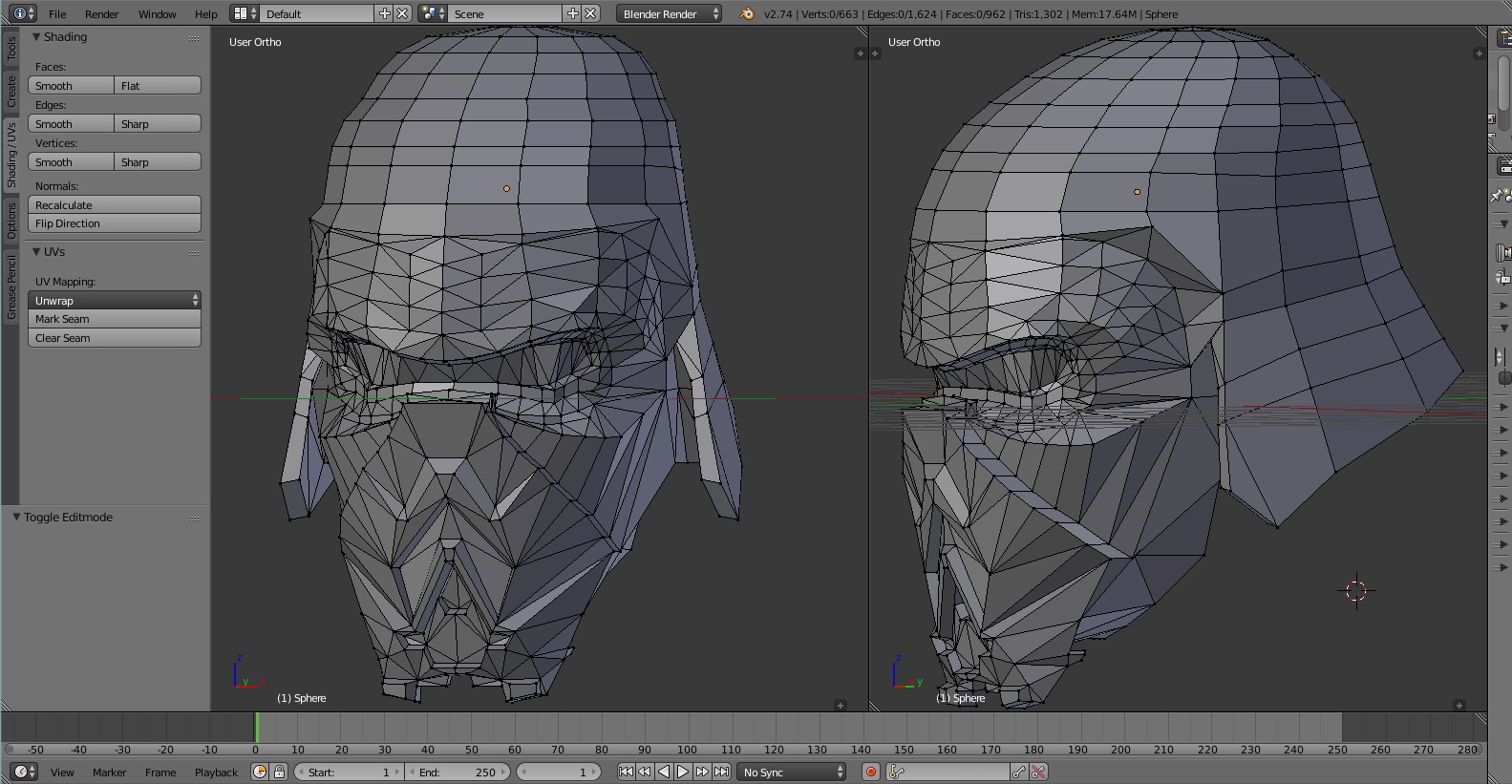This screenshot has height=784, width=1512.
Task: Open the Window menu
Action: [157, 13]
